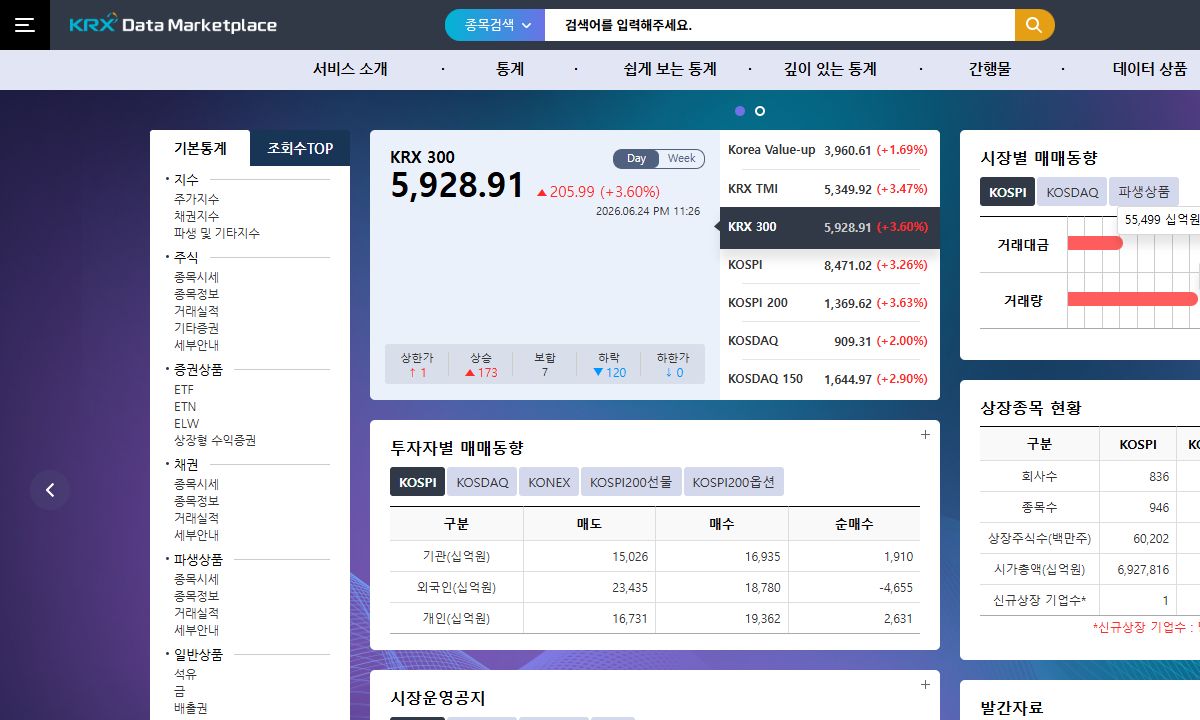1200x720 pixels.
Task: Select the KOSPI 200 index row
Action: (x=828, y=303)
